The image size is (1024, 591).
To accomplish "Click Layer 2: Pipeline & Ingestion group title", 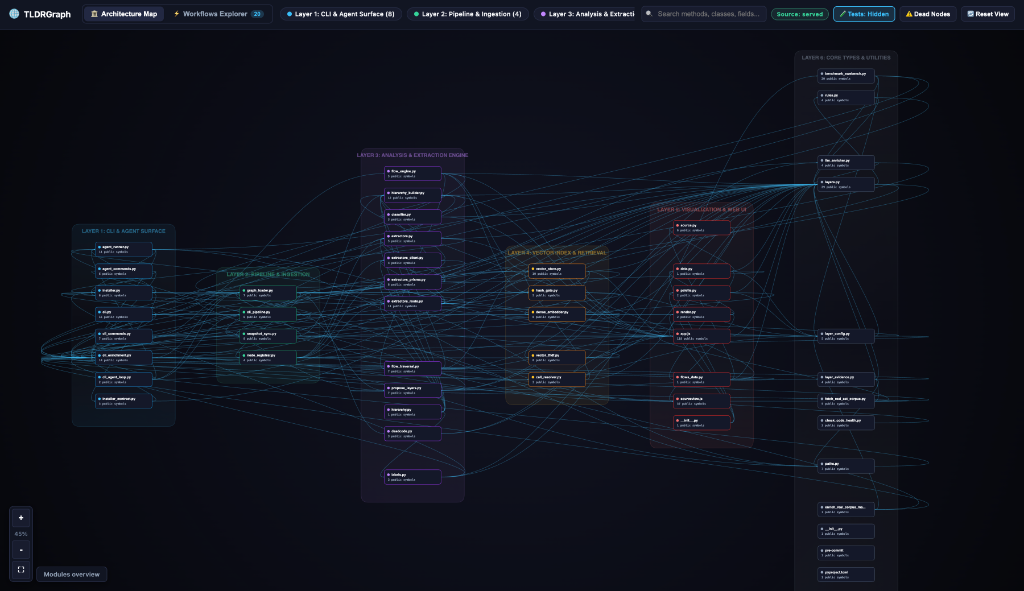I will pyautogui.click(x=268, y=274).
